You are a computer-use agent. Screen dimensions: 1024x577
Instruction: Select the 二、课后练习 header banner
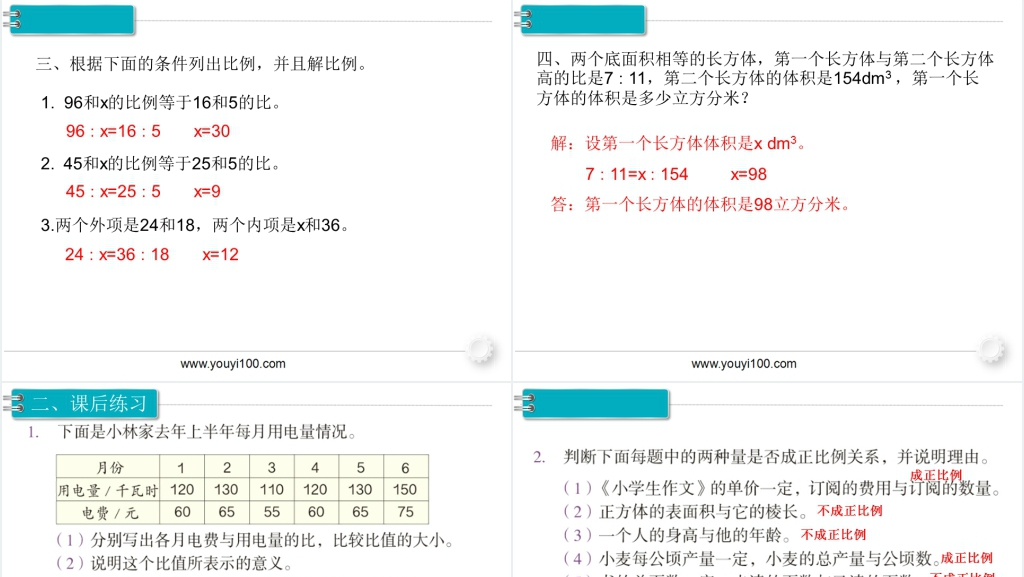coord(84,403)
